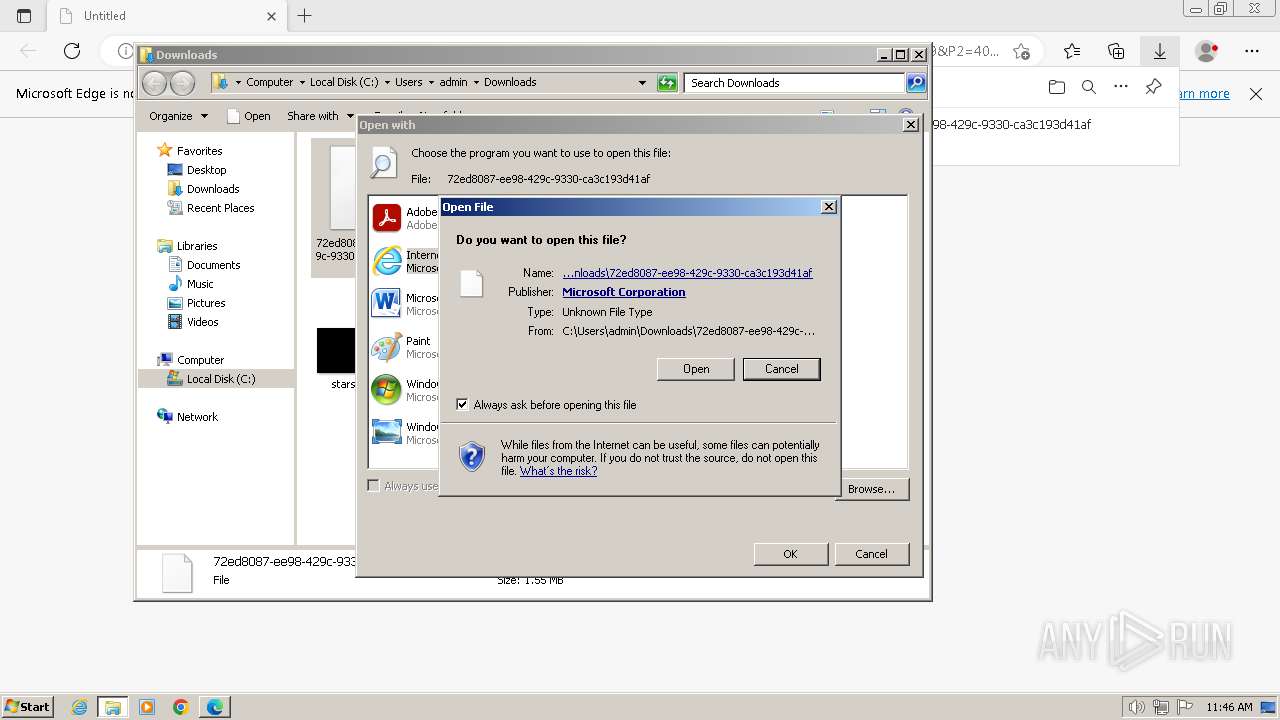Click Users in the address breadcrumb
The height and width of the screenshot is (720, 1280).
pyautogui.click(x=408, y=82)
